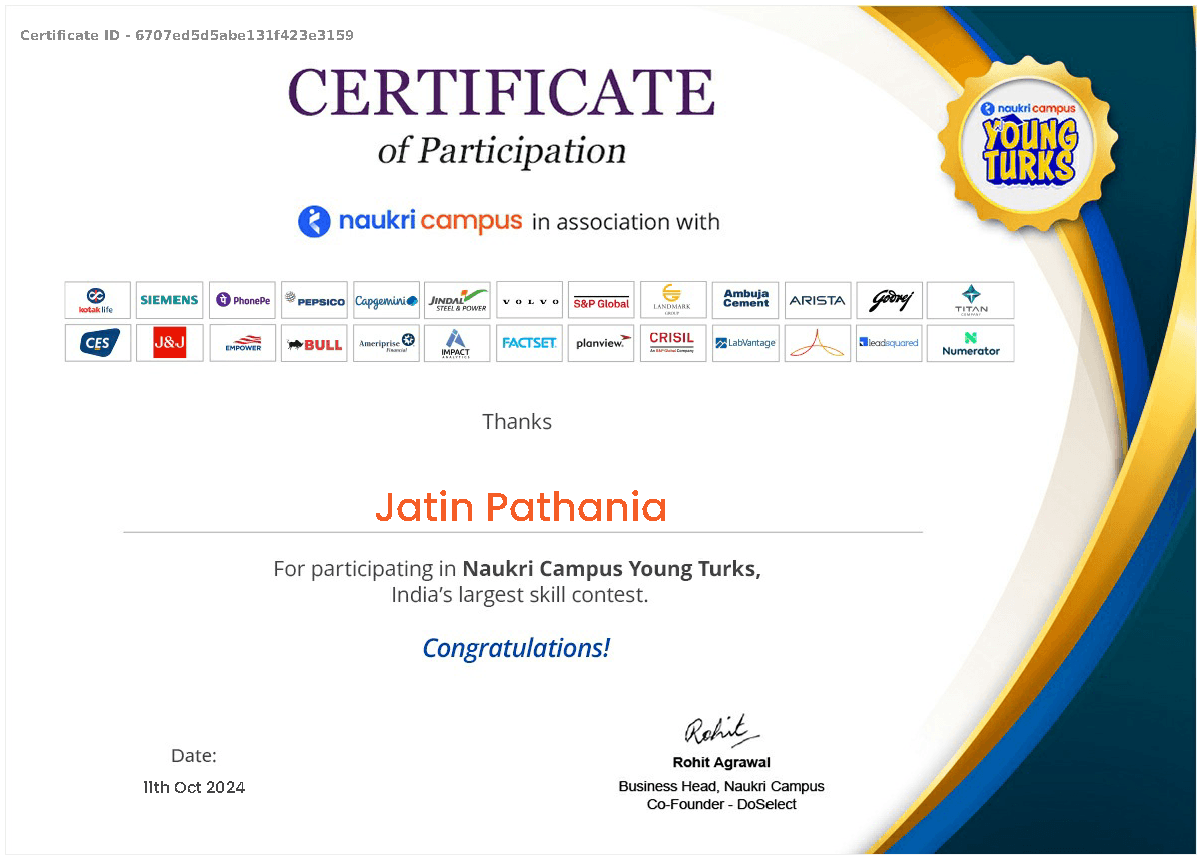Click the Numerator logo
The image size is (1202, 860).
pos(970,343)
